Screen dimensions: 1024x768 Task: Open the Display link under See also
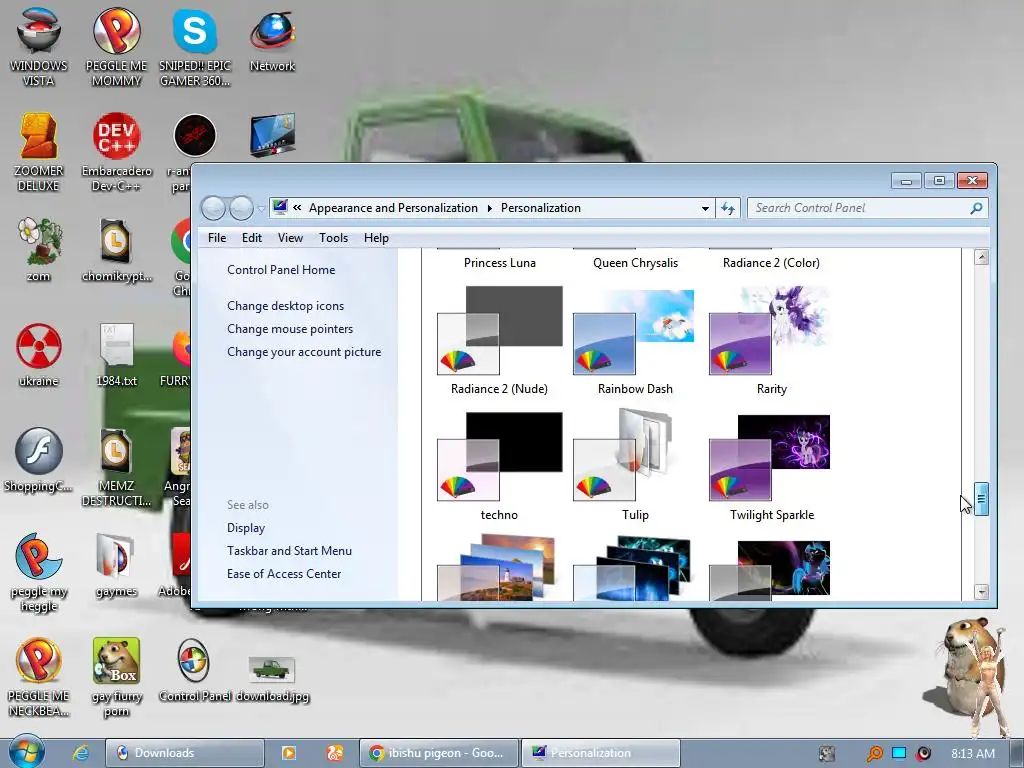coord(246,528)
